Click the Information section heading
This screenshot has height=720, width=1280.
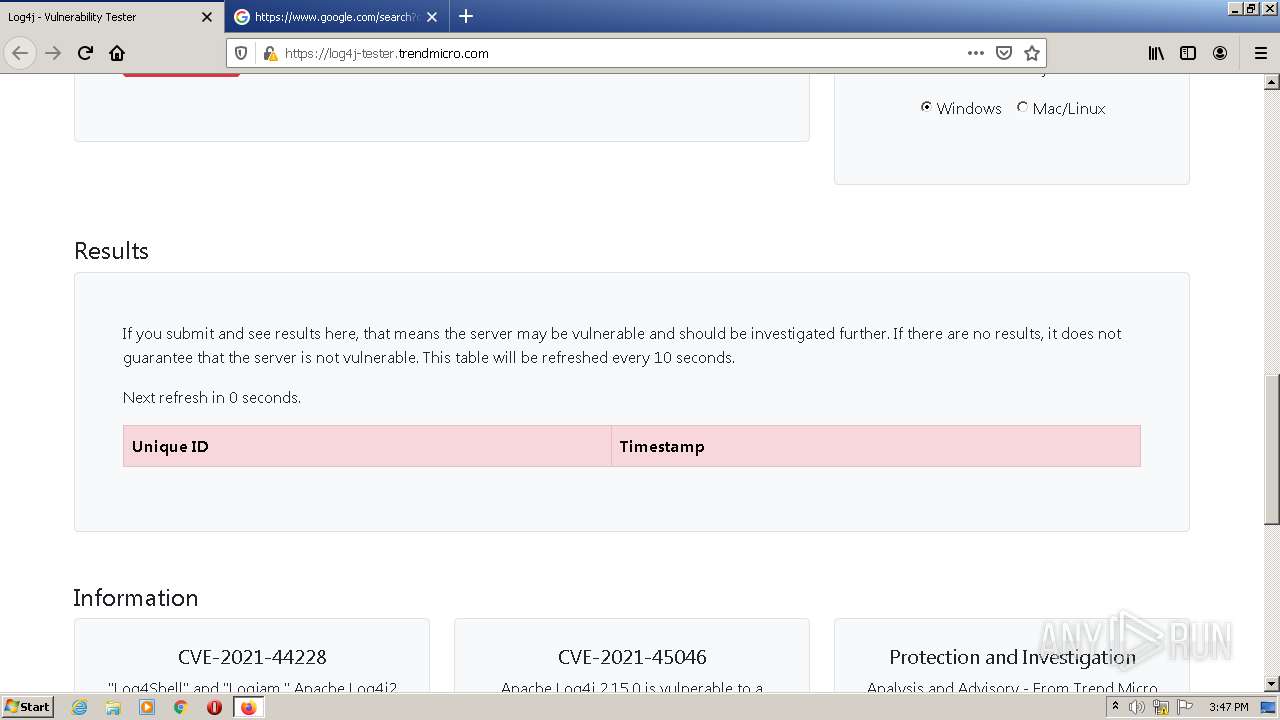tap(135, 598)
